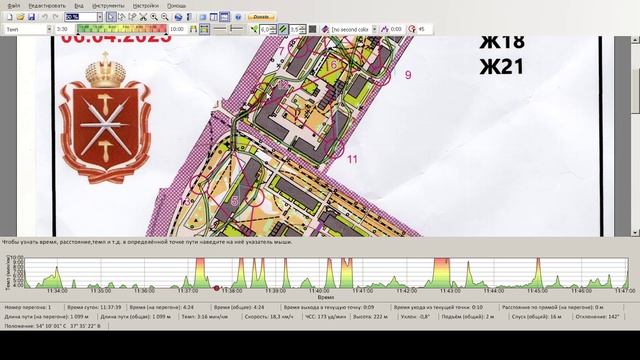Expand the [no second color] dropdown

tap(374, 29)
